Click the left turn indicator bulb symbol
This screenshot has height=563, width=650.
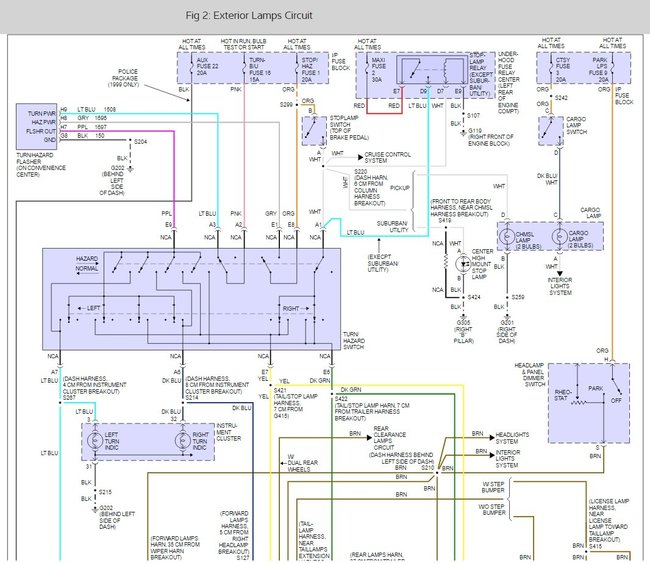96,440
